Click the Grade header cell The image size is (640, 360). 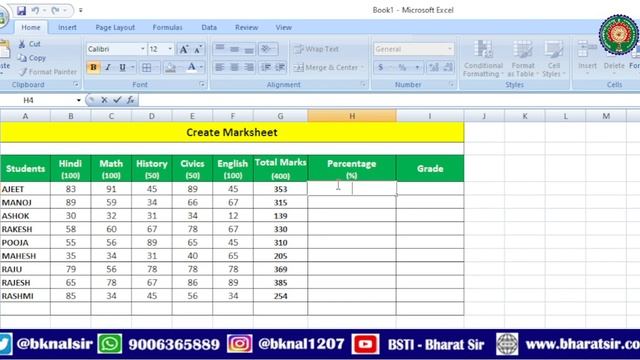click(430, 169)
